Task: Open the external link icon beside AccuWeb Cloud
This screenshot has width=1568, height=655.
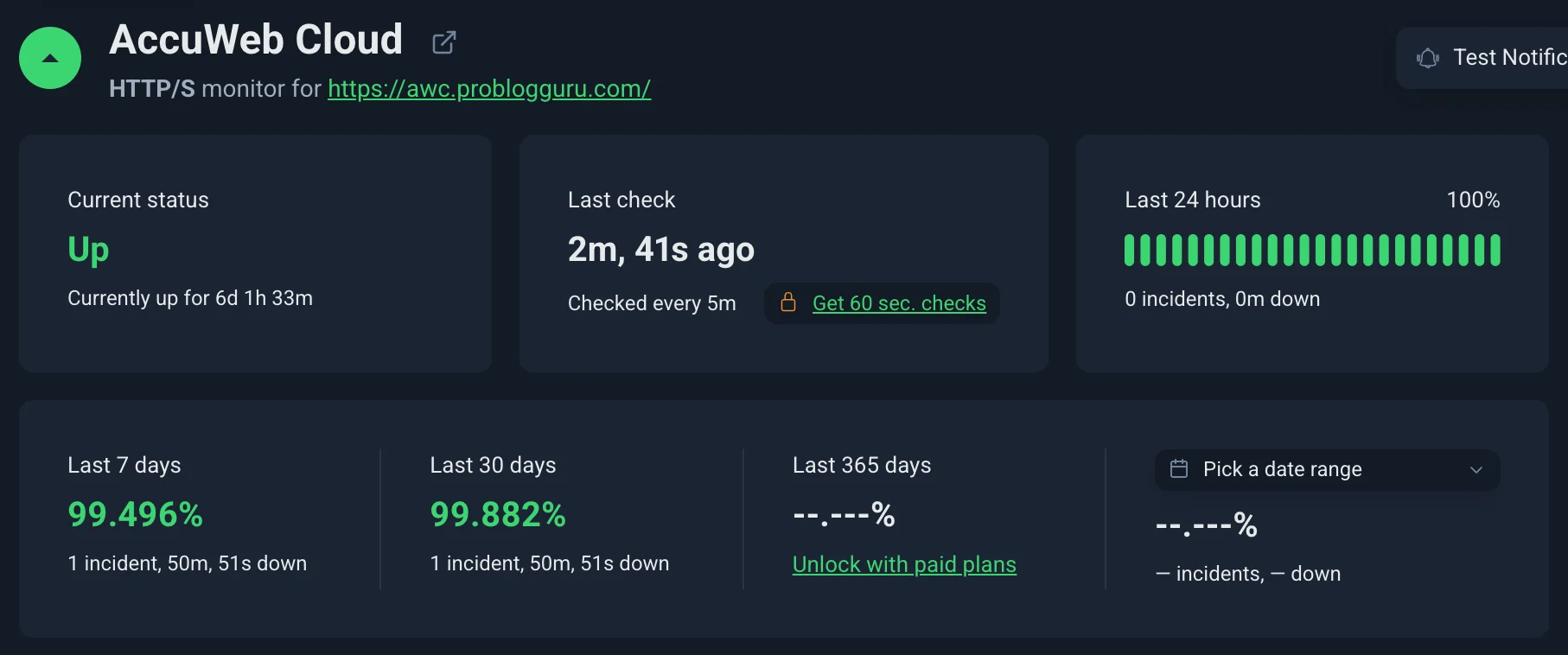Action: tap(443, 42)
